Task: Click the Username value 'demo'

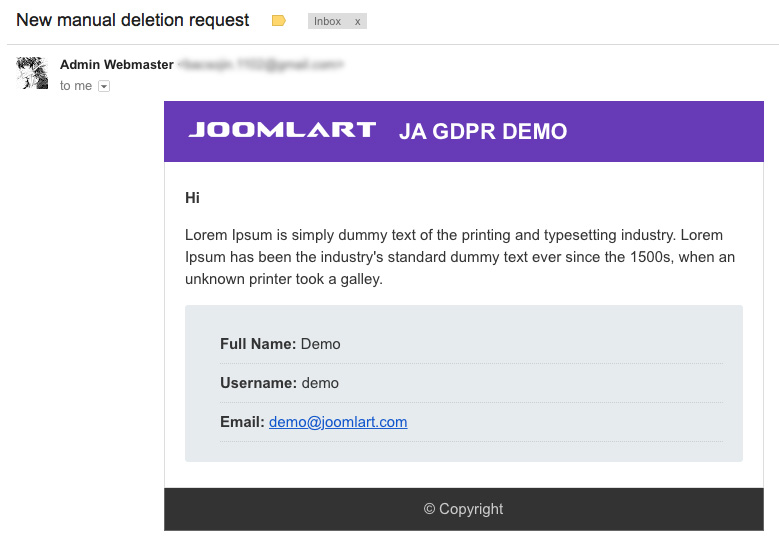Action: click(320, 383)
